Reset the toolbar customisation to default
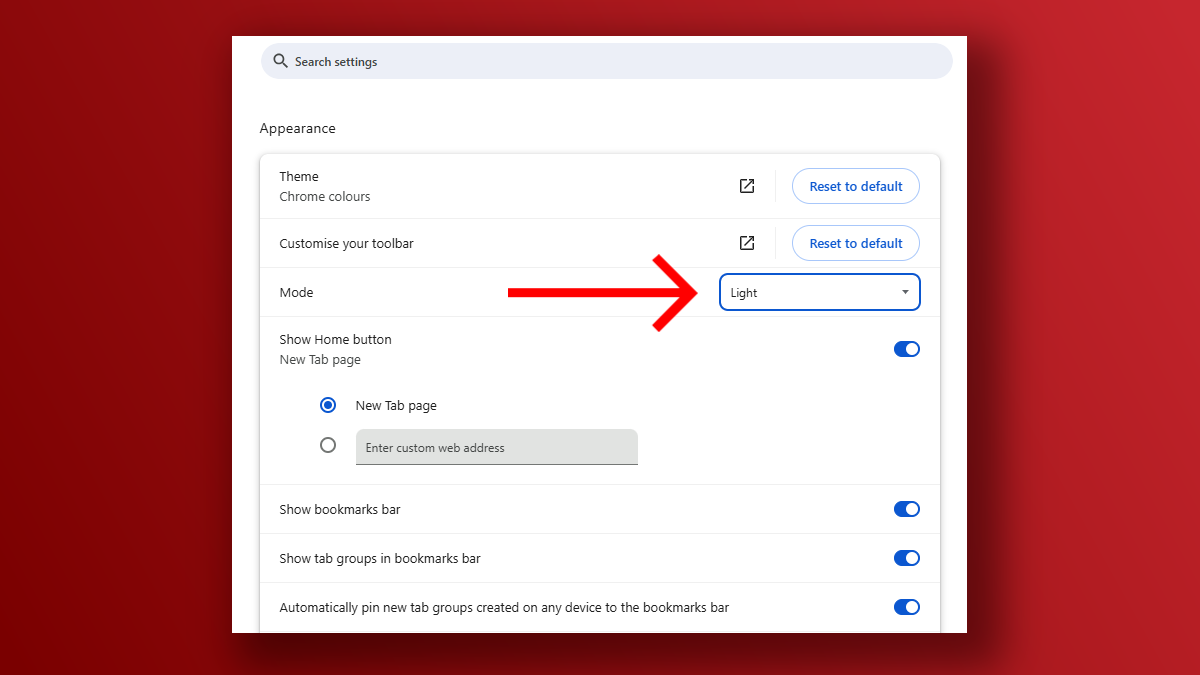Screen dimensions: 1200x675 (855, 243)
